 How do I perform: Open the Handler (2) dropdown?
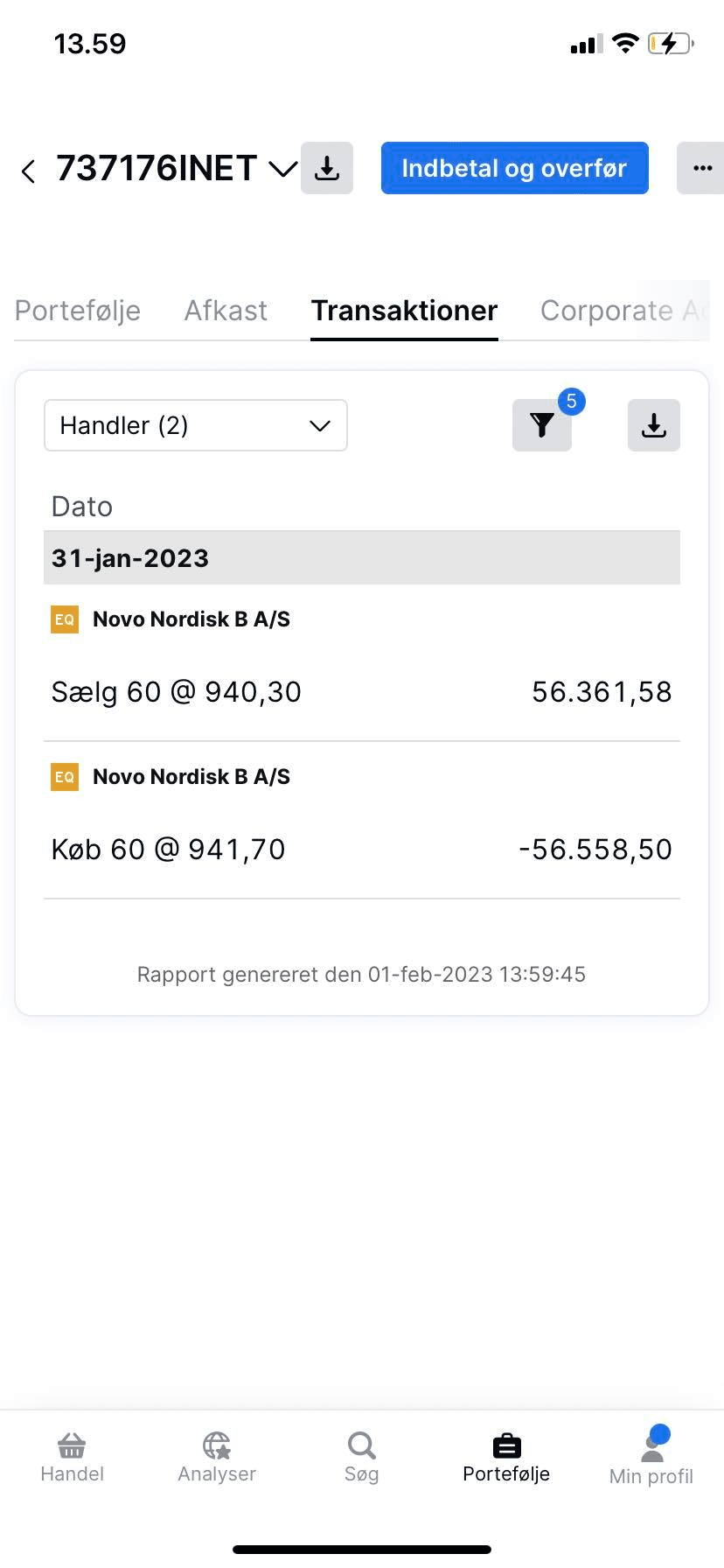pos(196,425)
